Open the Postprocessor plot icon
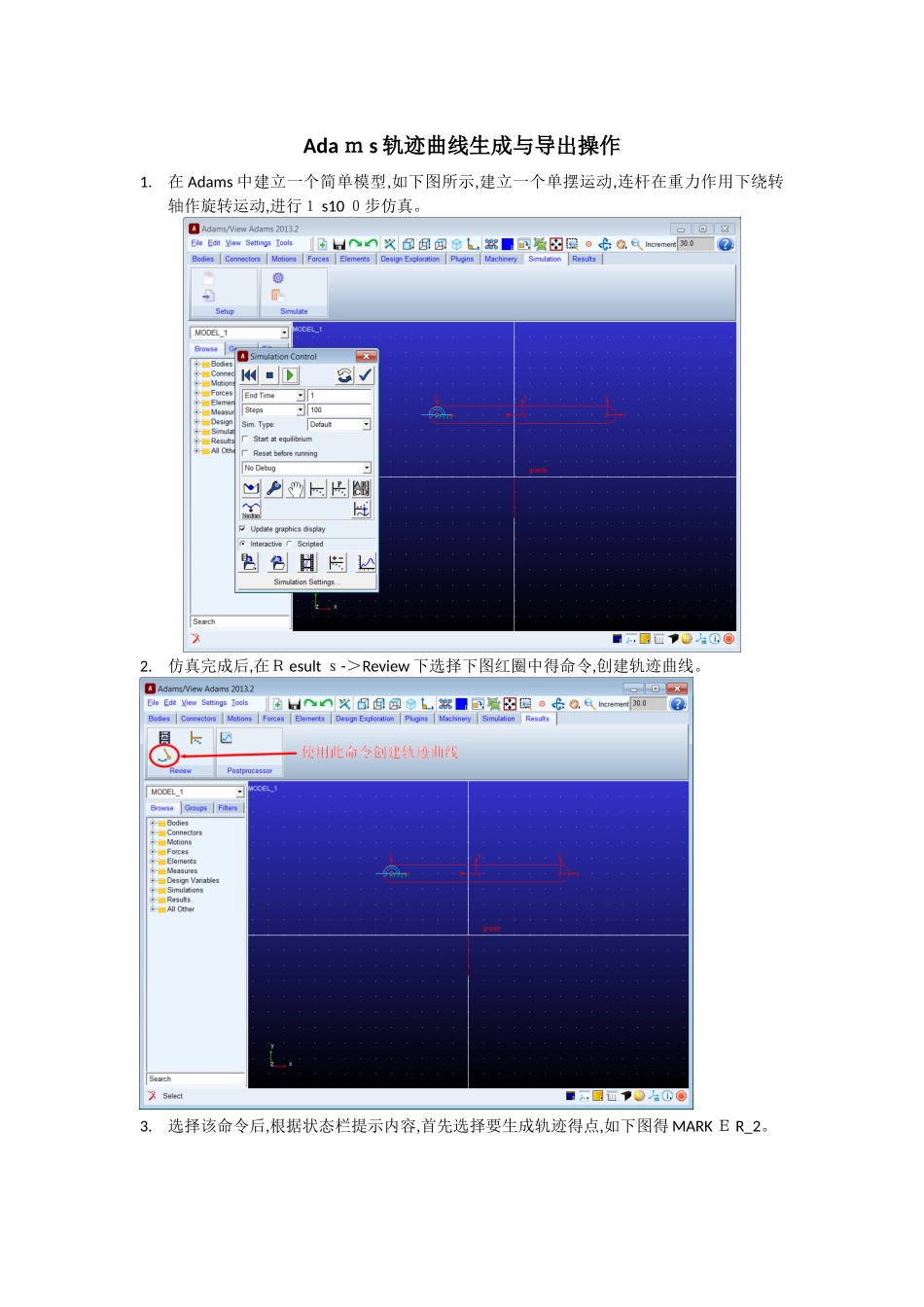The width and height of the screenshot is (924, 1307). click(227, 738)
